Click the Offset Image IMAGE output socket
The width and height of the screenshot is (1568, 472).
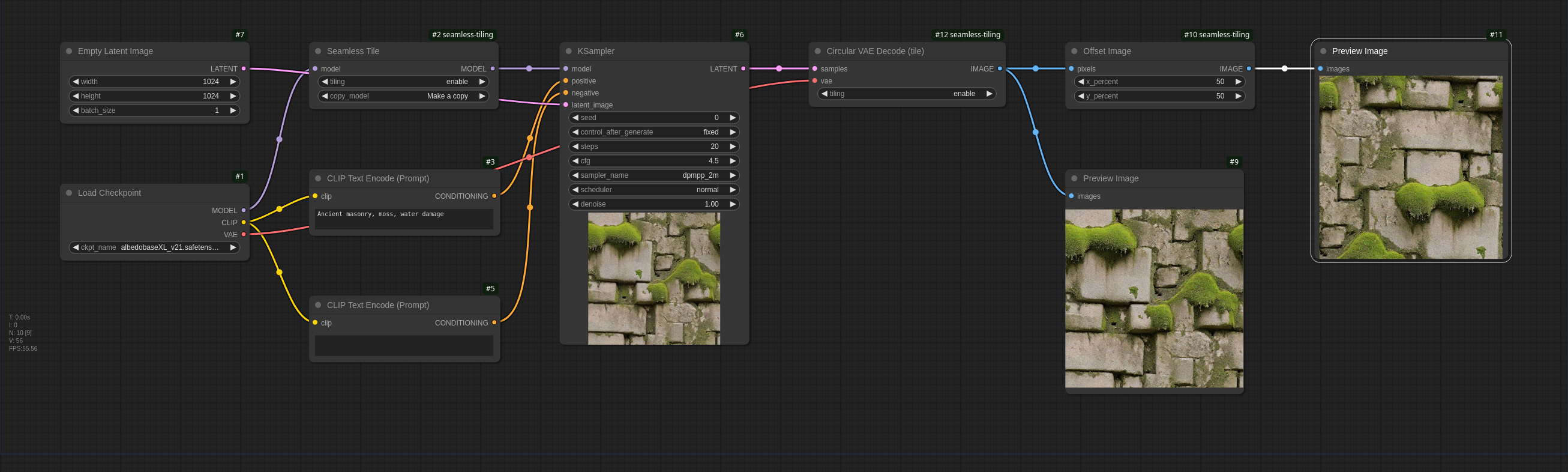coord(1249,69)
